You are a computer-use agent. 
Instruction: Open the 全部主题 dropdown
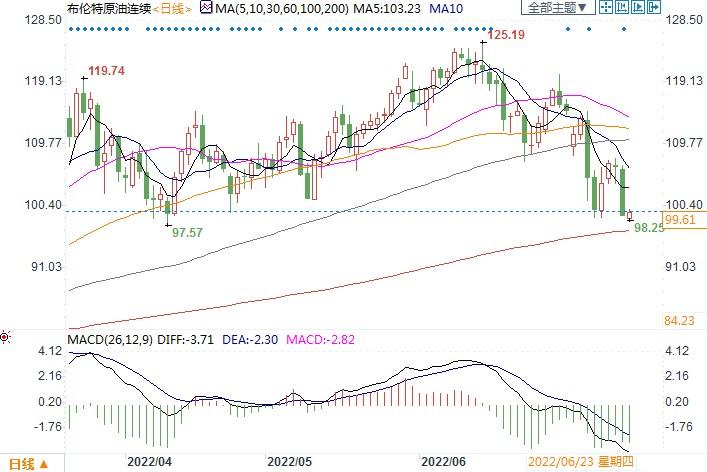coord(558,7)
